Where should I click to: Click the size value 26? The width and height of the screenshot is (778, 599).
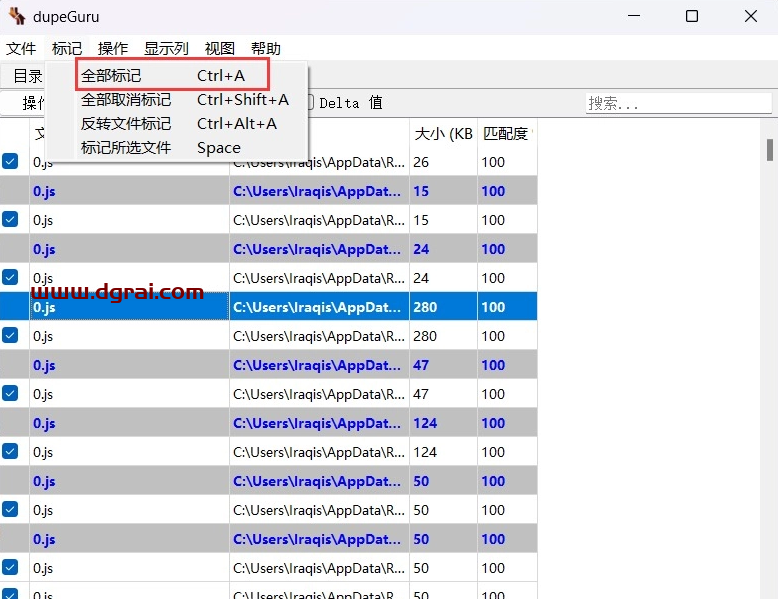tap(421, 162)
